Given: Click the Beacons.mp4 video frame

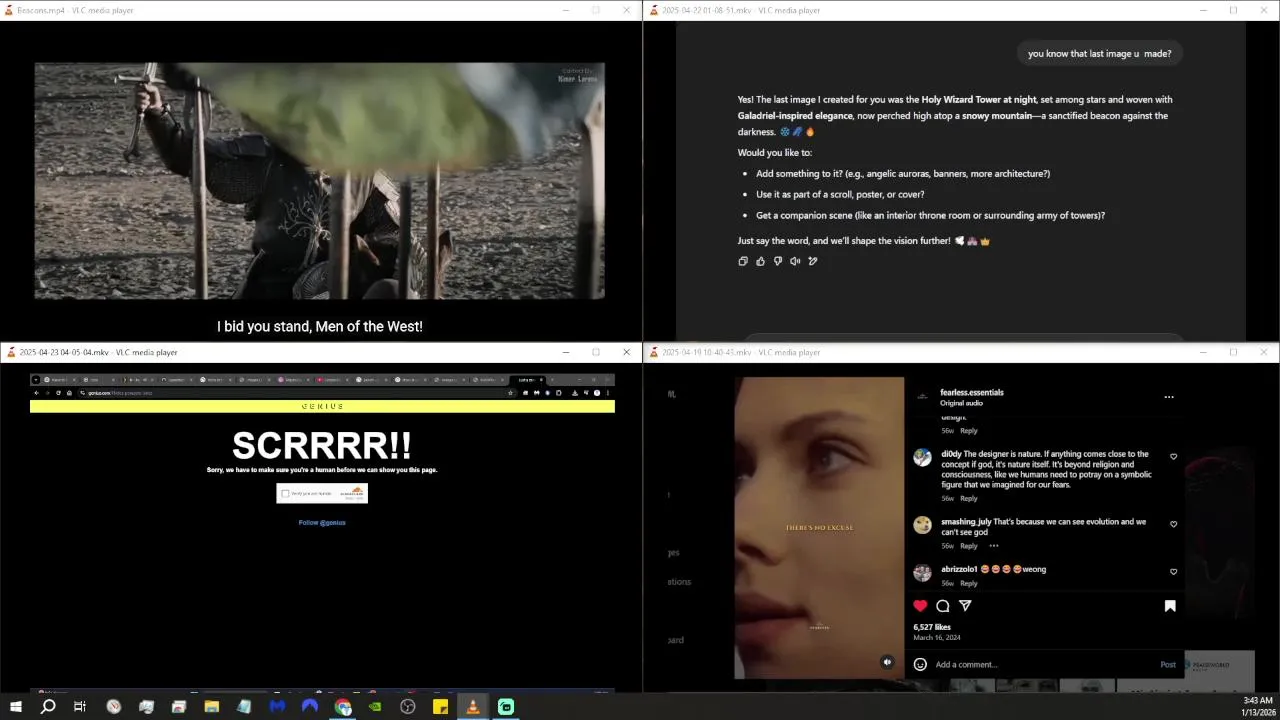Looking at the screenshot, I should (x=320, y=181).
